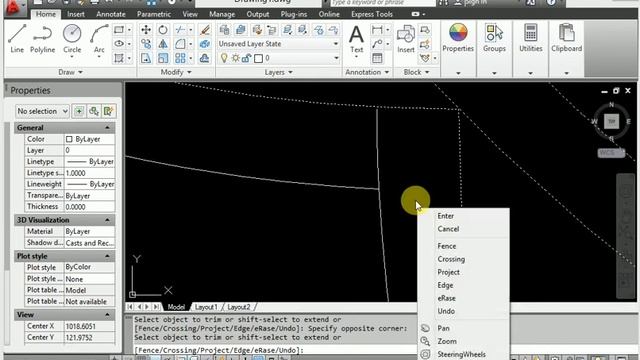Open the No selection dropdown
Viewport: 640px width, 360px height.
point(42,111)
